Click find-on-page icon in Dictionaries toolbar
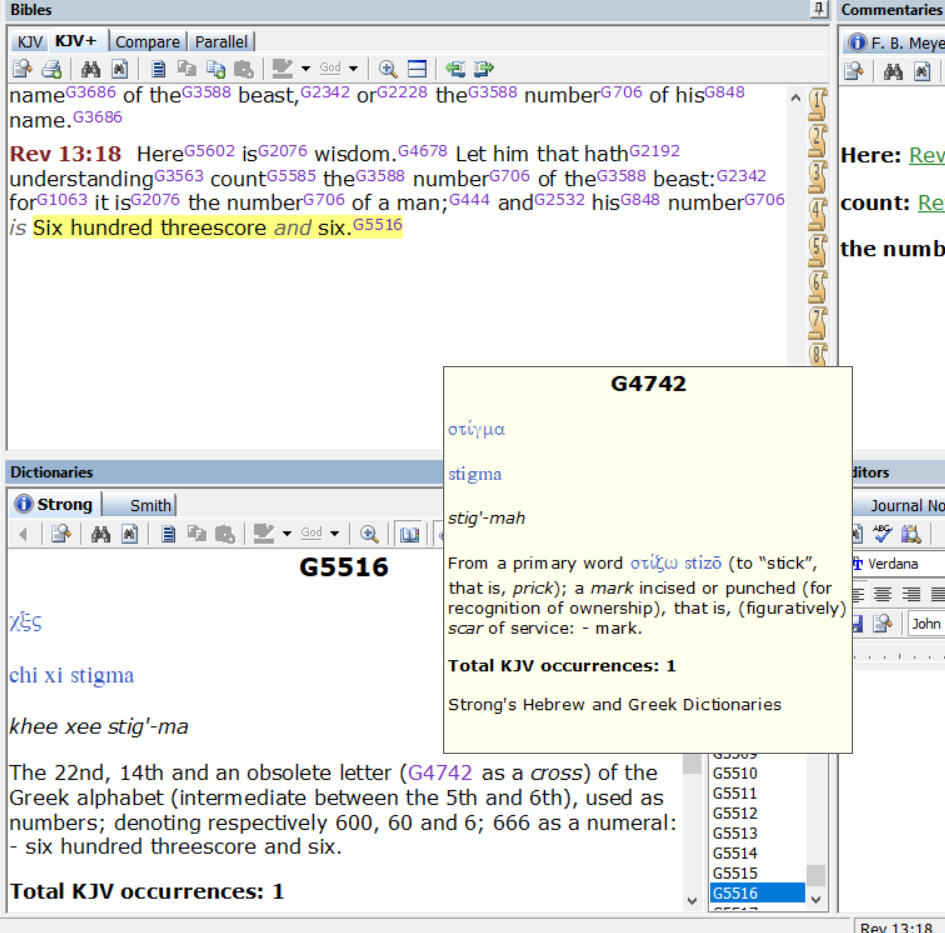 click(130, 533)
